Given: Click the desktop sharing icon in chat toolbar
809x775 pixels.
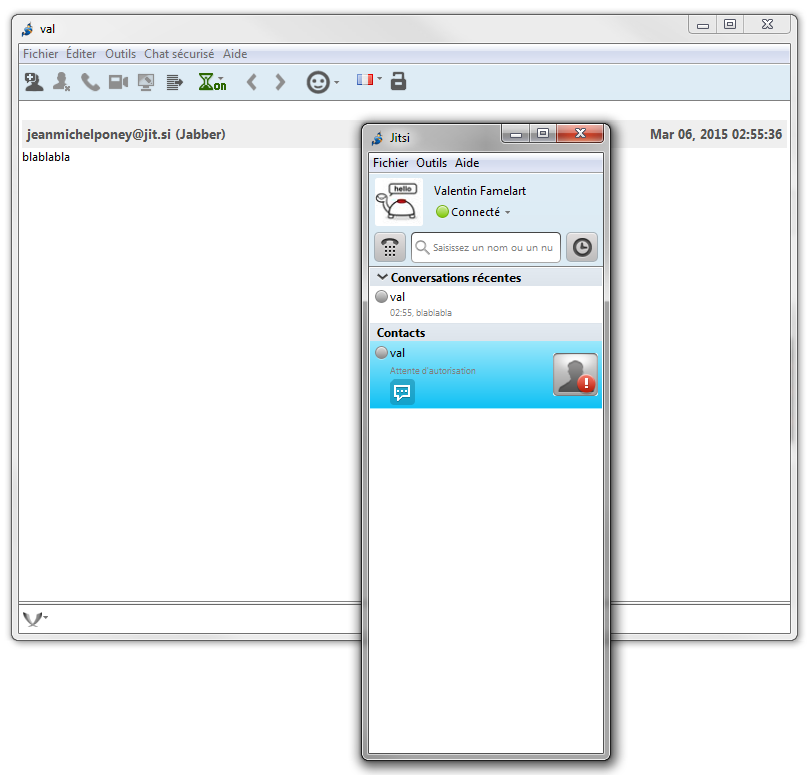Looking at the screenshot, I should pos(146,83).
